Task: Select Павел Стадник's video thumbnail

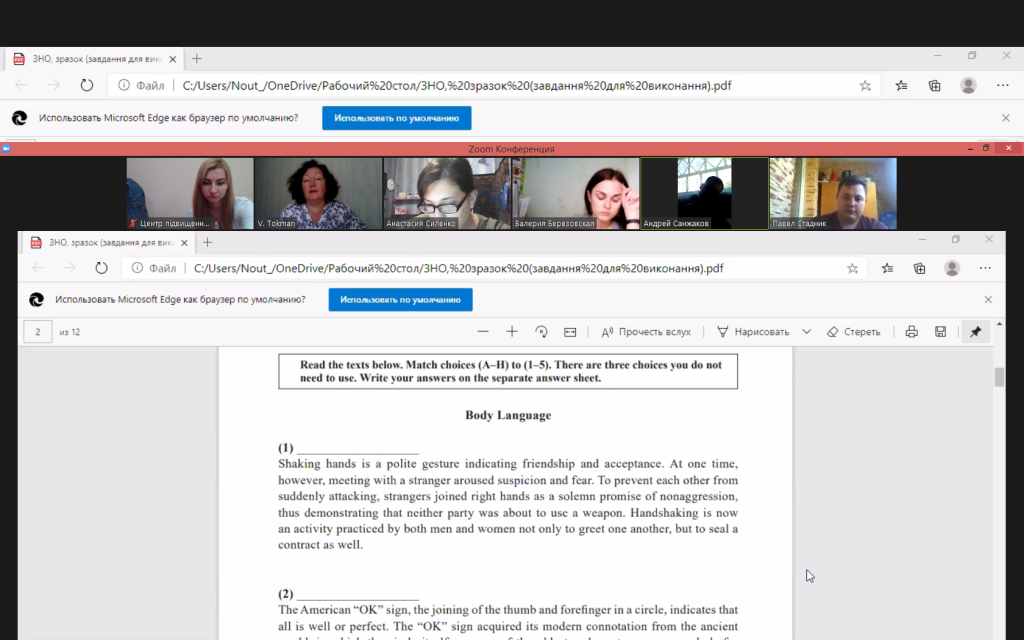Action: [x=832, y=193]
